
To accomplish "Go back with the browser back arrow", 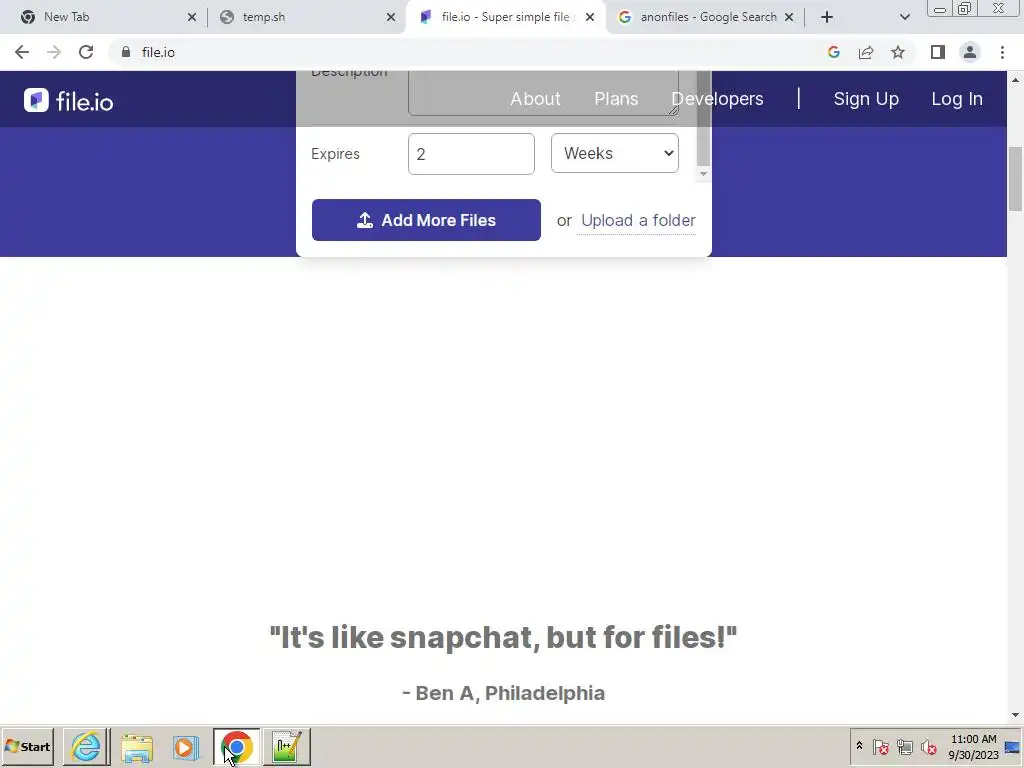I will (x=22, y=52).
